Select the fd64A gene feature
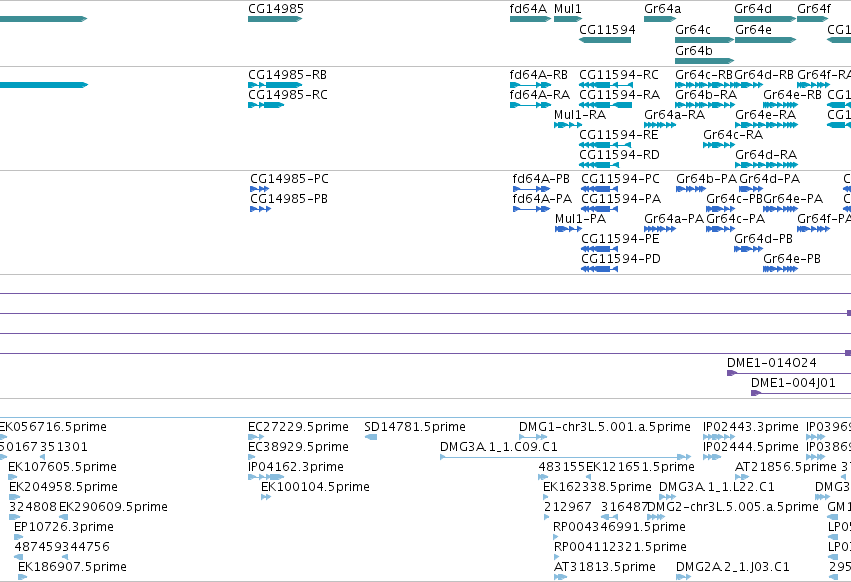 click(x=530, y=19)
